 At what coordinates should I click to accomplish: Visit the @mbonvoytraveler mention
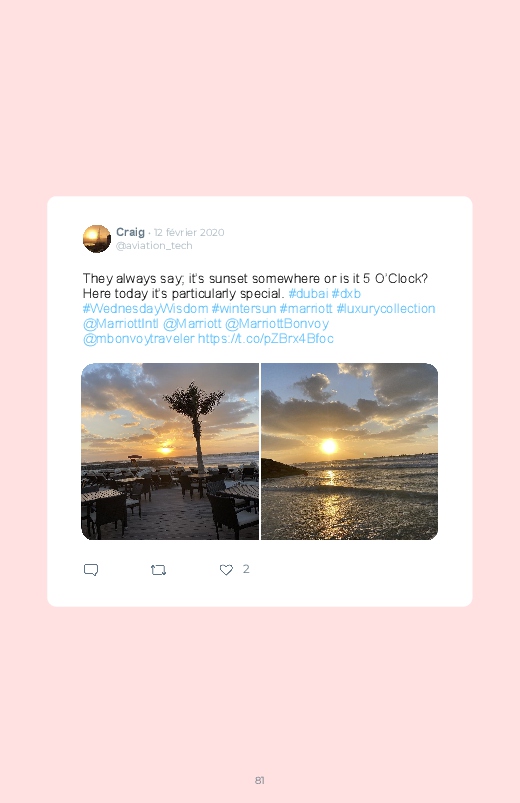click(138, 339)
